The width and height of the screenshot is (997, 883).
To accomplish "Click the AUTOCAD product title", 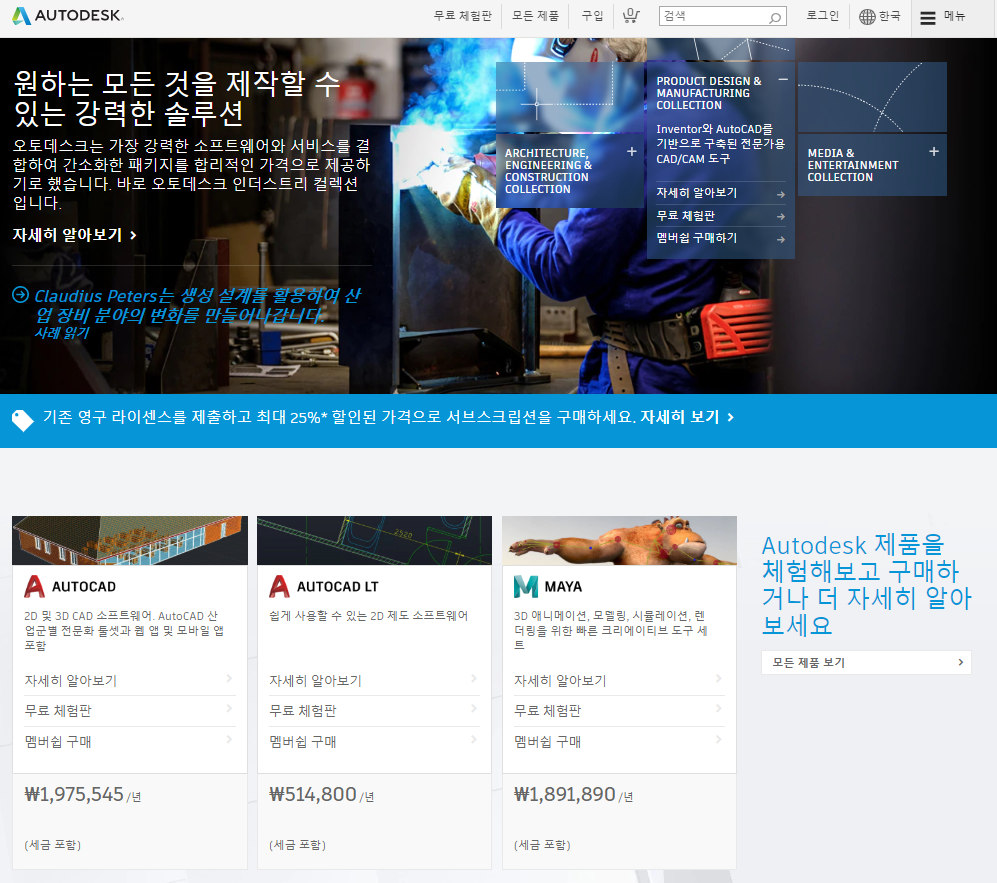I will tap(84, 587).
